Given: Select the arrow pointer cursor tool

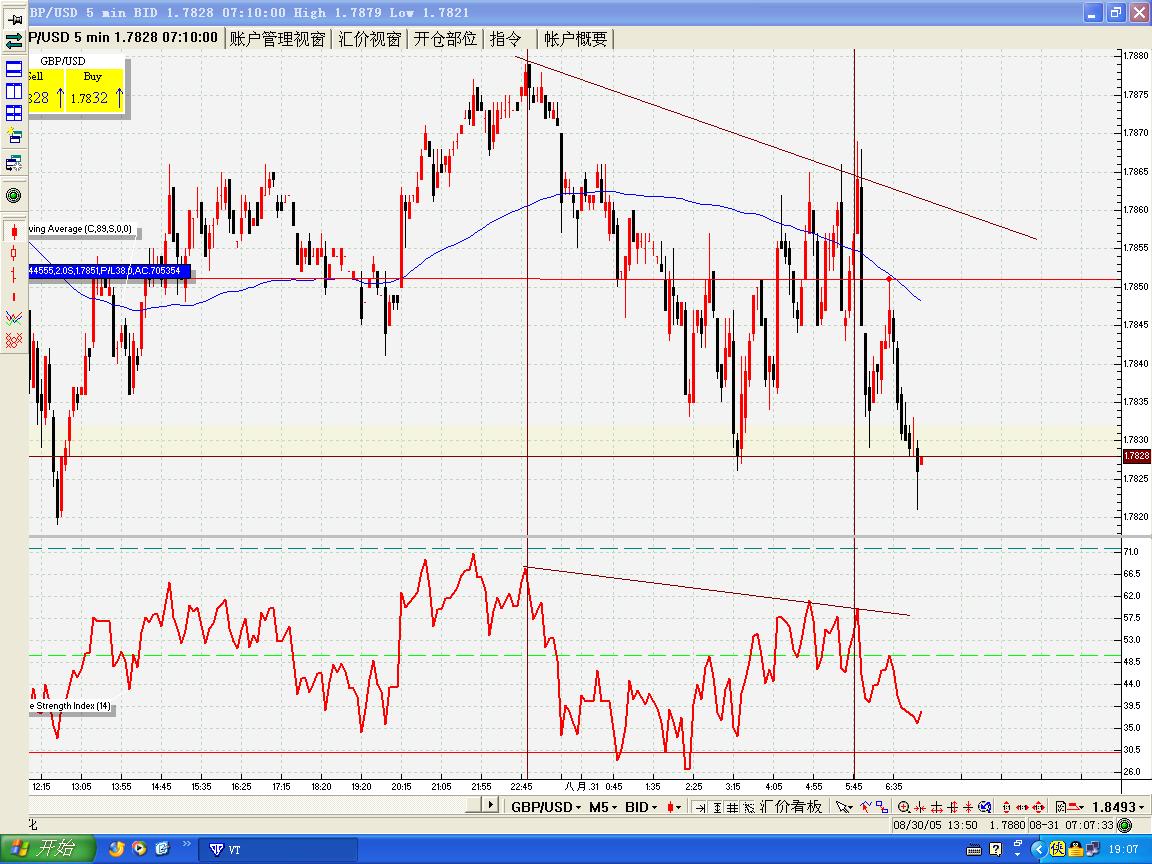Looking at the screenshot, I should pos(843,807).
